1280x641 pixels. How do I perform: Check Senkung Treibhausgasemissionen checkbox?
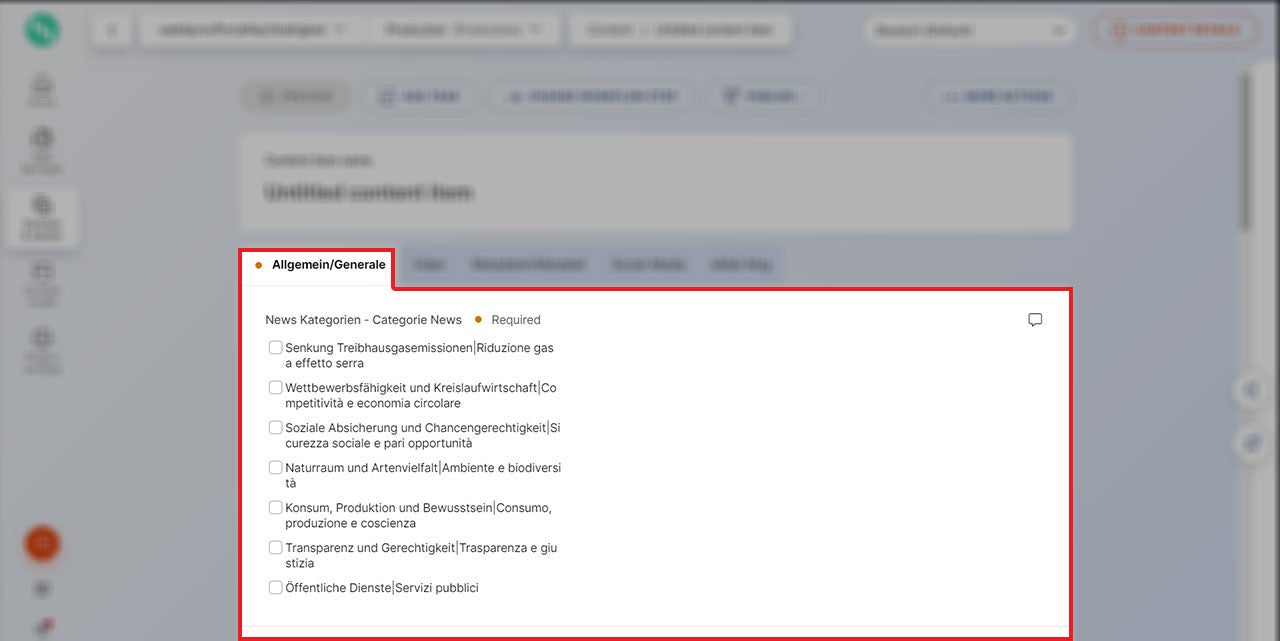click(275, 348)
